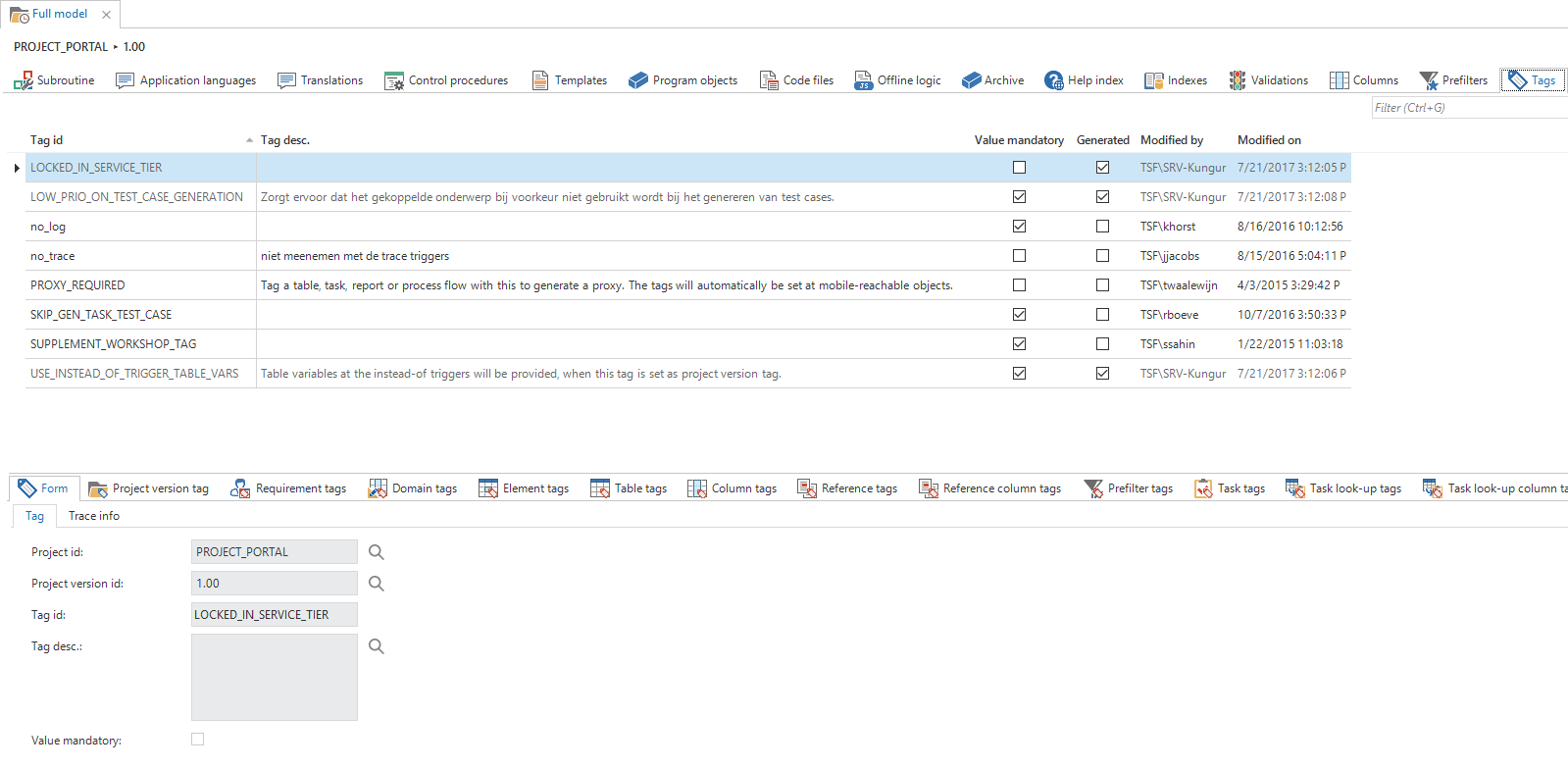Screen dimensions: 1568x769
Task: Switch to the Trace info tab
Action: [94, 516]
